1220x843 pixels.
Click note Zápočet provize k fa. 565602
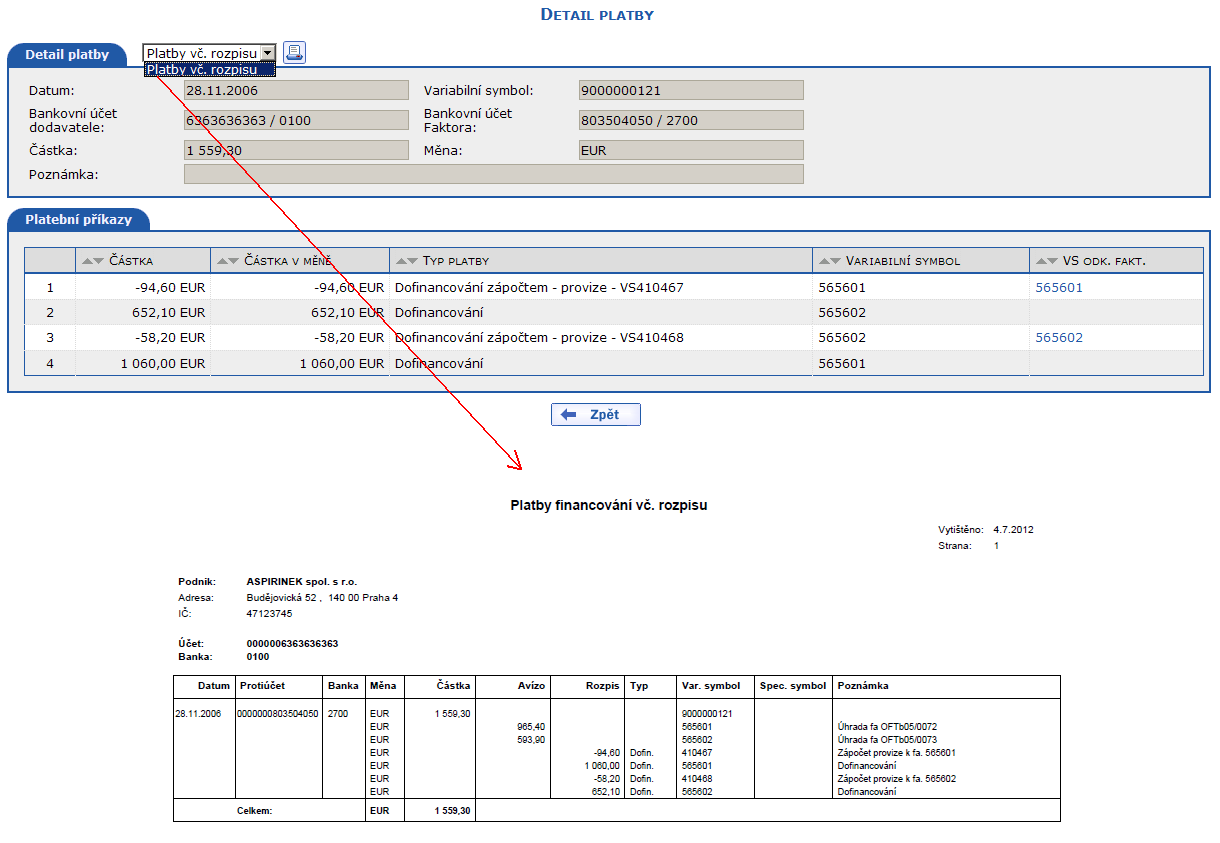tap(899, 779)
